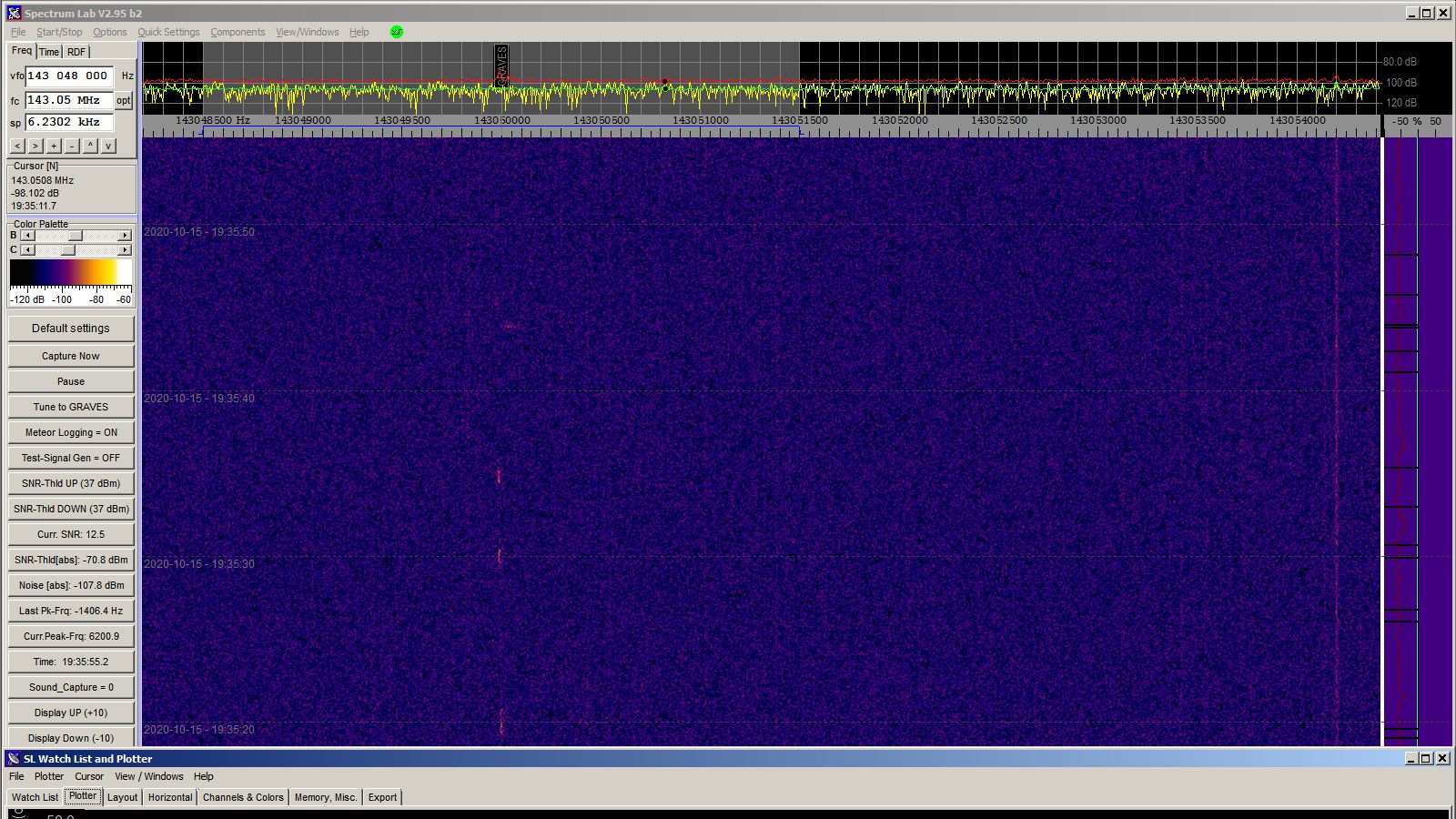Click the SL Watch List and Plotter window icon
Screen dimensions: 1456x819
click(13, 758)
